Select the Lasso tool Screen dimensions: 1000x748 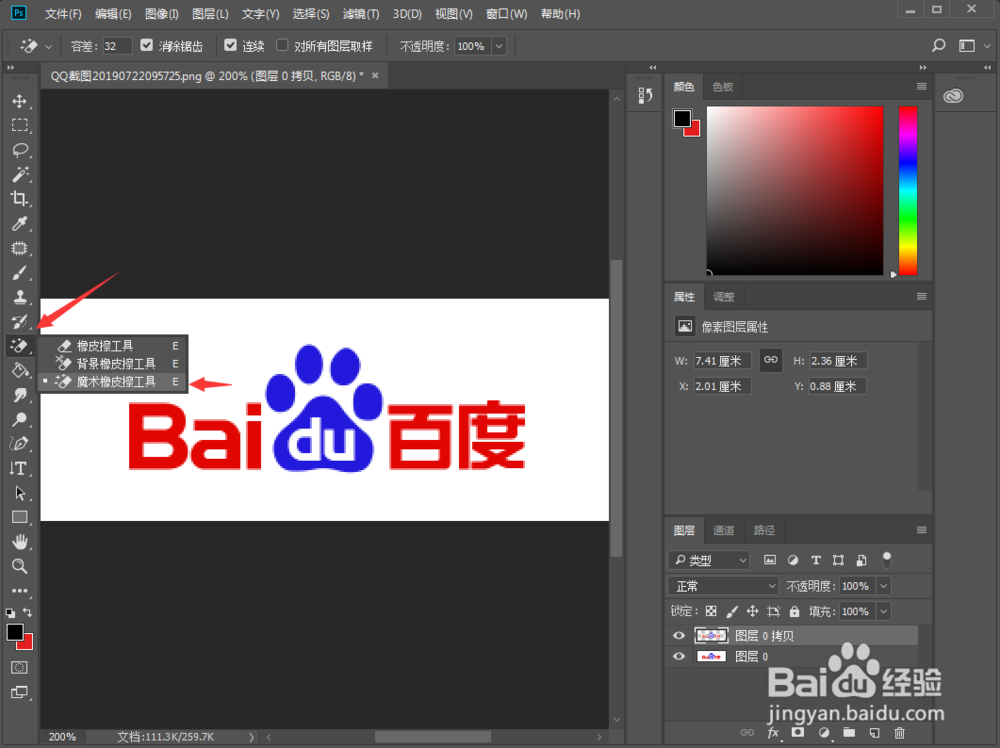pos(20,150)
